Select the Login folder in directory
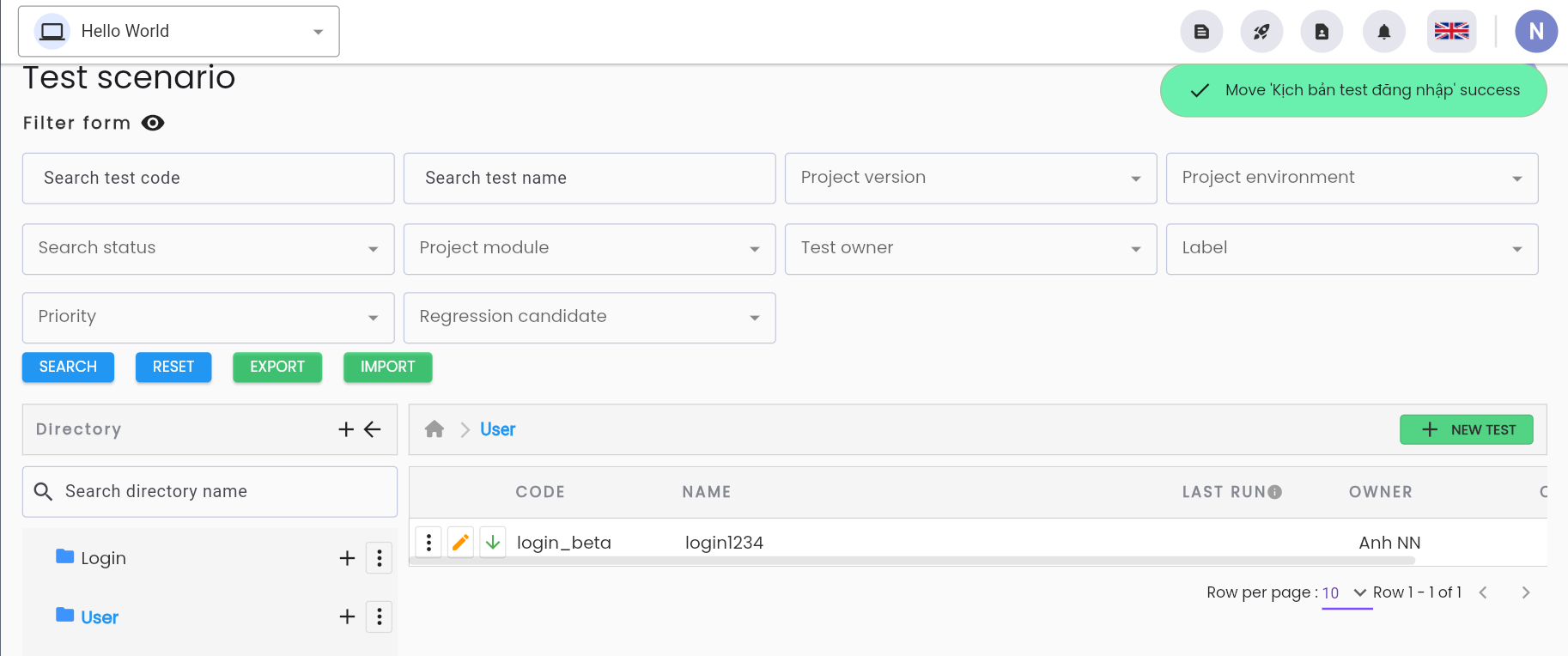 click(103, 558)
